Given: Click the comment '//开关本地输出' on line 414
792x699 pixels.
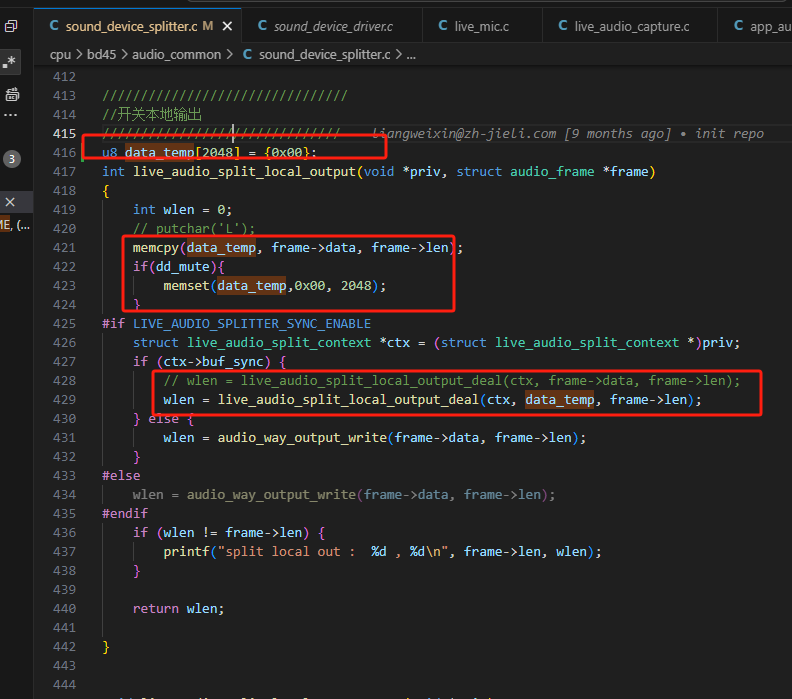Looking at the screenshot, I should [152, 115].
